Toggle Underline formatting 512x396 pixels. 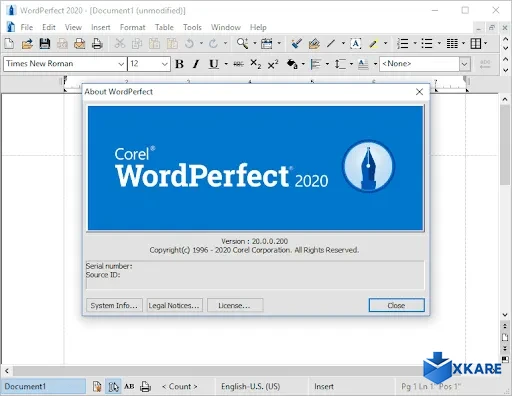[213, 64]
